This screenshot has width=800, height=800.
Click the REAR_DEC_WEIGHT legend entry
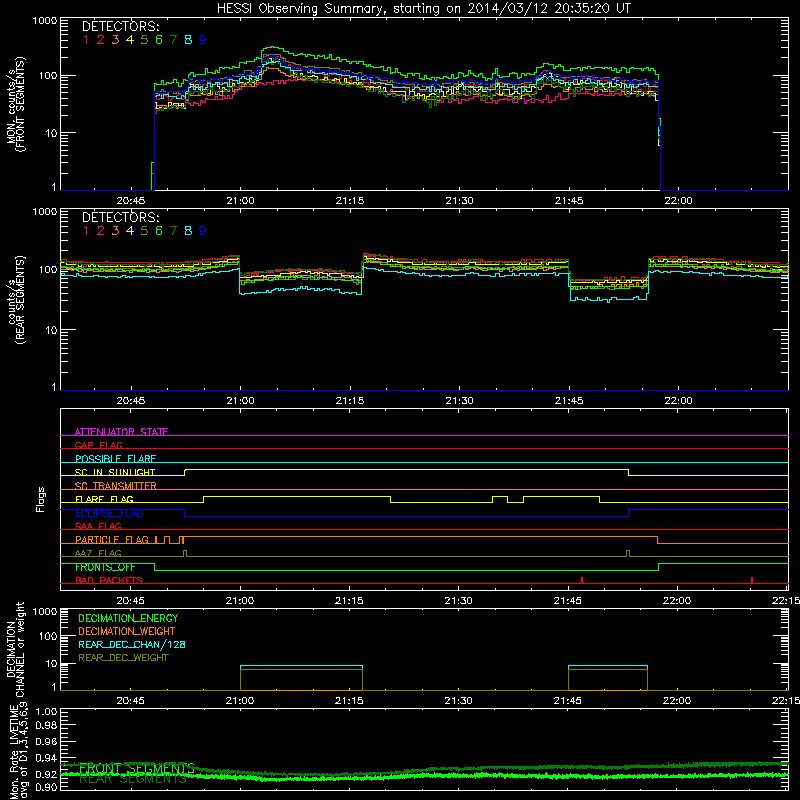click(x=123, y=658)
